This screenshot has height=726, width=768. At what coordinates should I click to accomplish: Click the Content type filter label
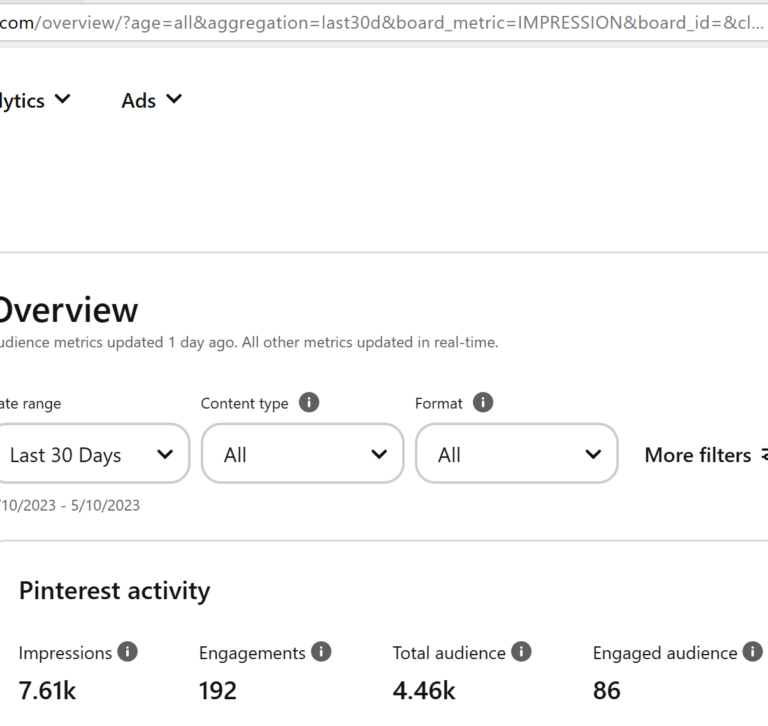point(244,404)
